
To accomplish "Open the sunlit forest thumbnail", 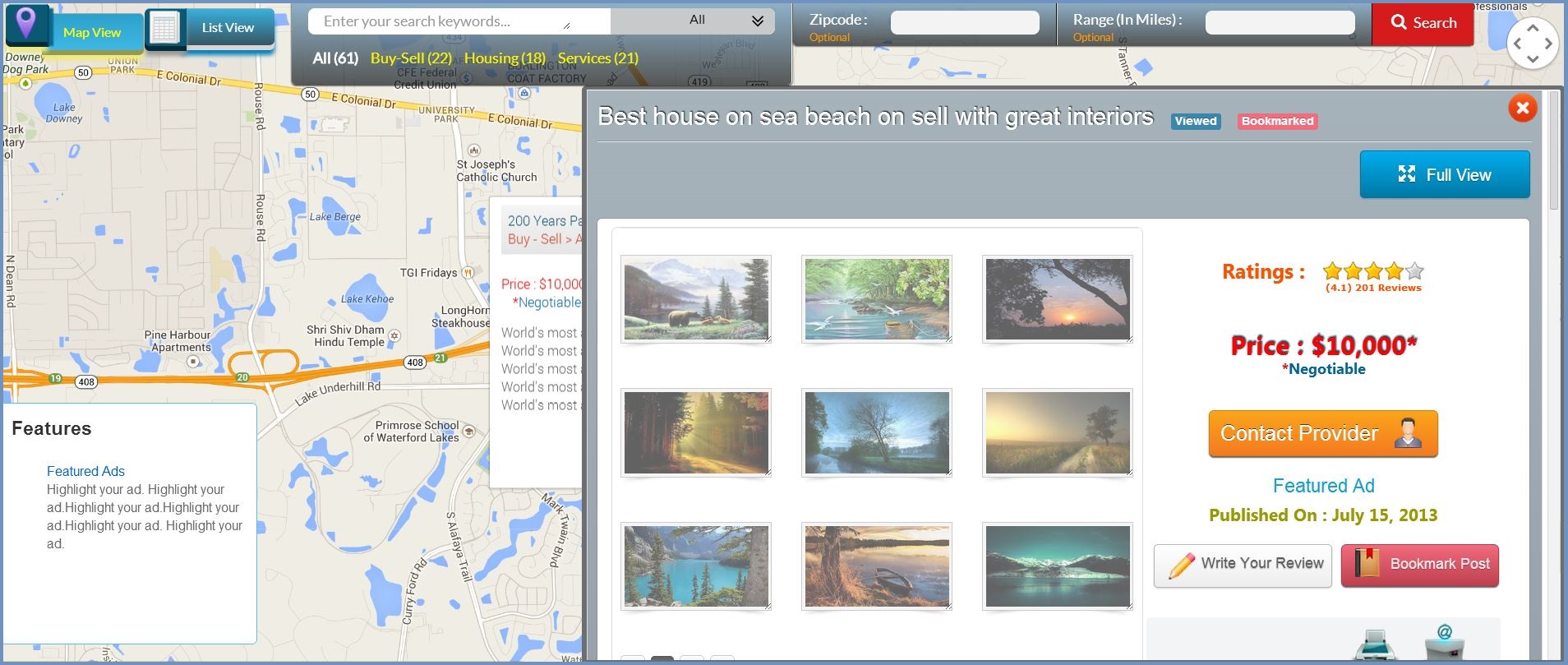I will click(x=696, y=432).
